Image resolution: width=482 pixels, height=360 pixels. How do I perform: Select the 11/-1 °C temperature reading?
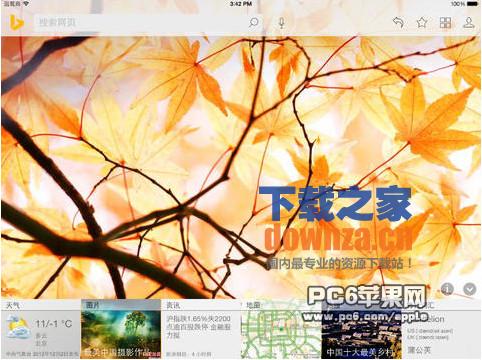[x=54, y=324]
